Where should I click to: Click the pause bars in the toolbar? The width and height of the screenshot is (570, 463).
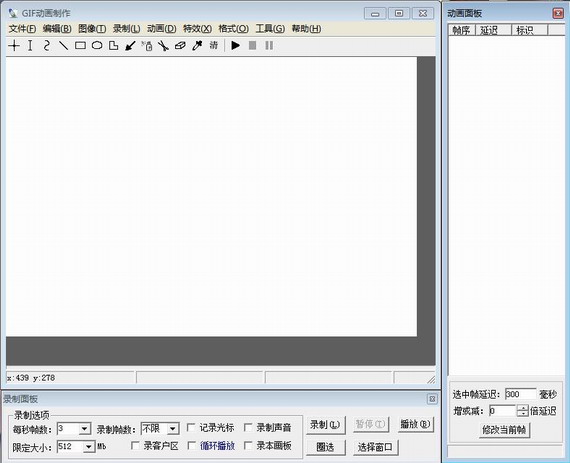pos(269,46)
